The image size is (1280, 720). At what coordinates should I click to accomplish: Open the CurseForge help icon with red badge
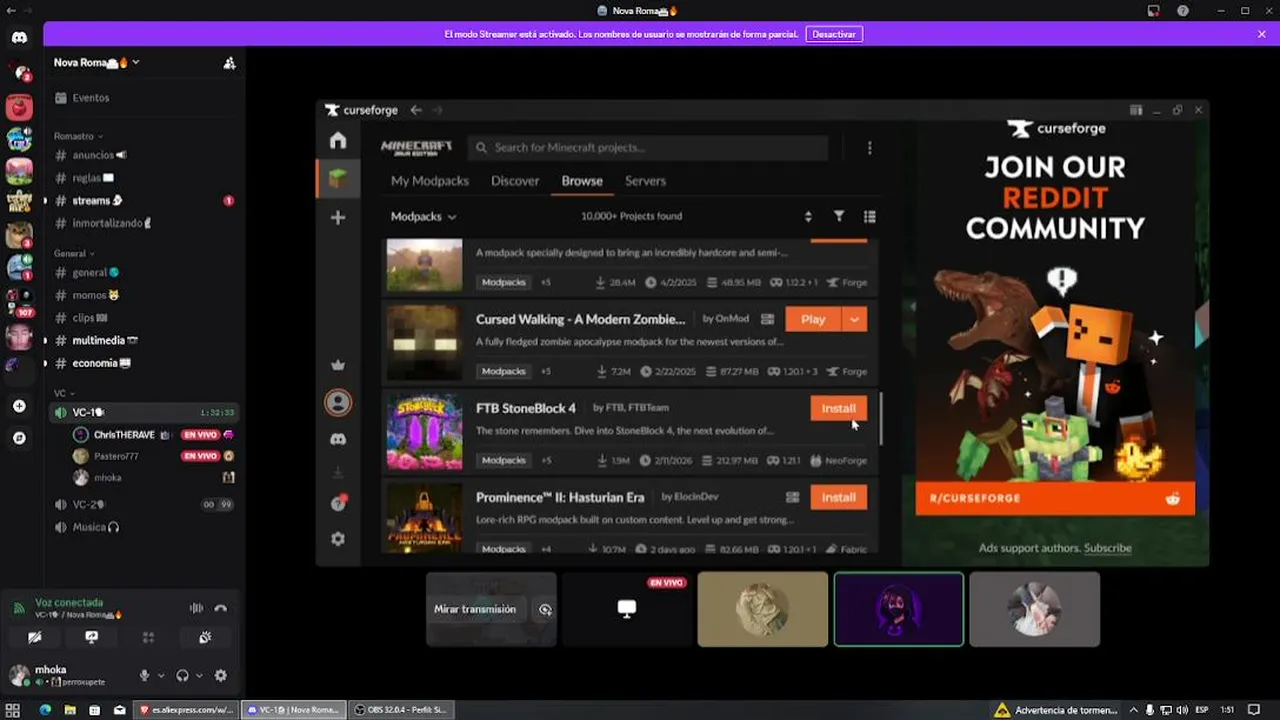pos(338,503)
